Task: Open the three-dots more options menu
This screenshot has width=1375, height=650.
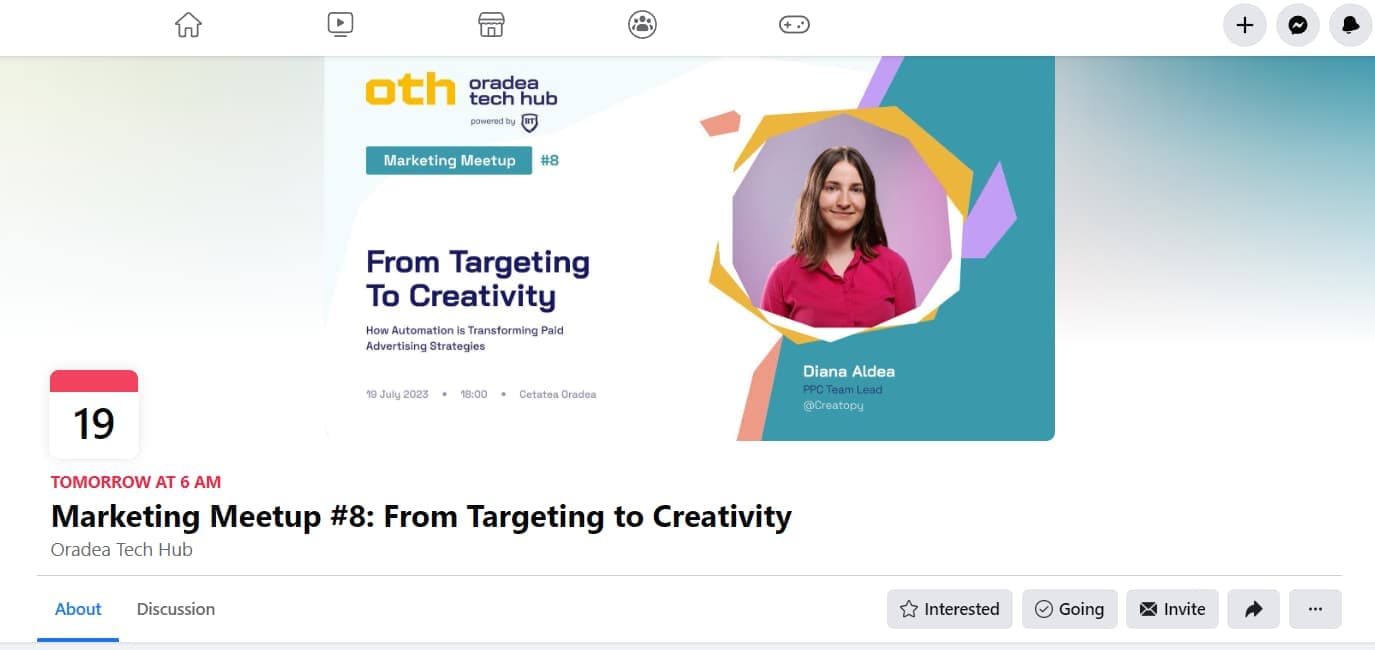Action: pos(1315,608)
